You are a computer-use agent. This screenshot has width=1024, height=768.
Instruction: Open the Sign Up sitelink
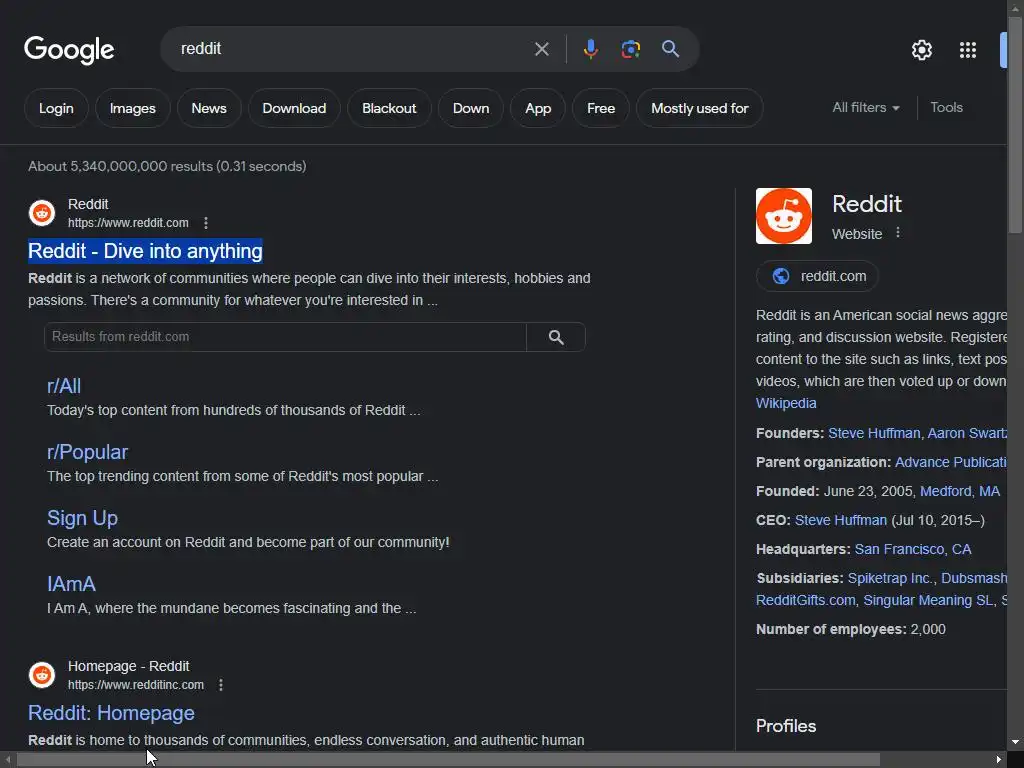tap(82, 518)
